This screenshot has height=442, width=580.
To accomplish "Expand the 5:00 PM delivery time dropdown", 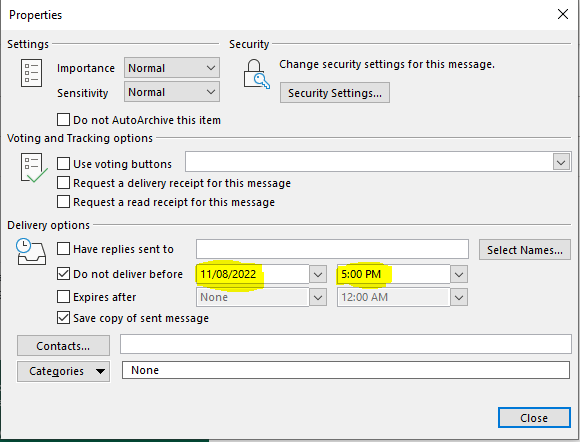I will (x=459, y=274).
